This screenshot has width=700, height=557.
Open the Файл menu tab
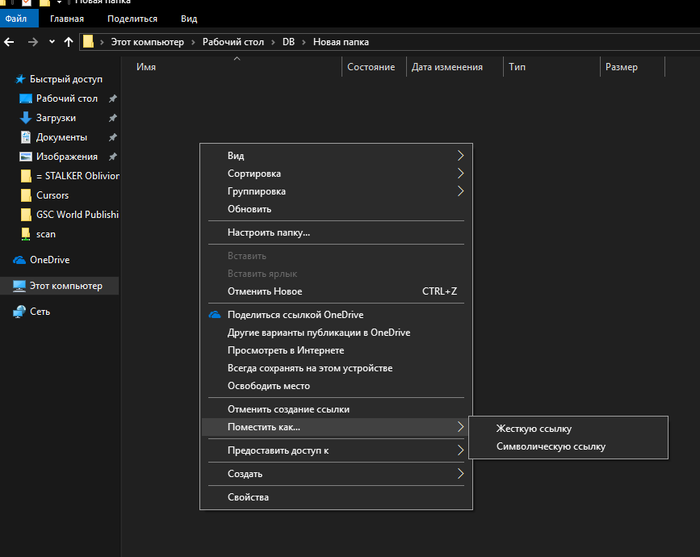(x=18, y=19)
